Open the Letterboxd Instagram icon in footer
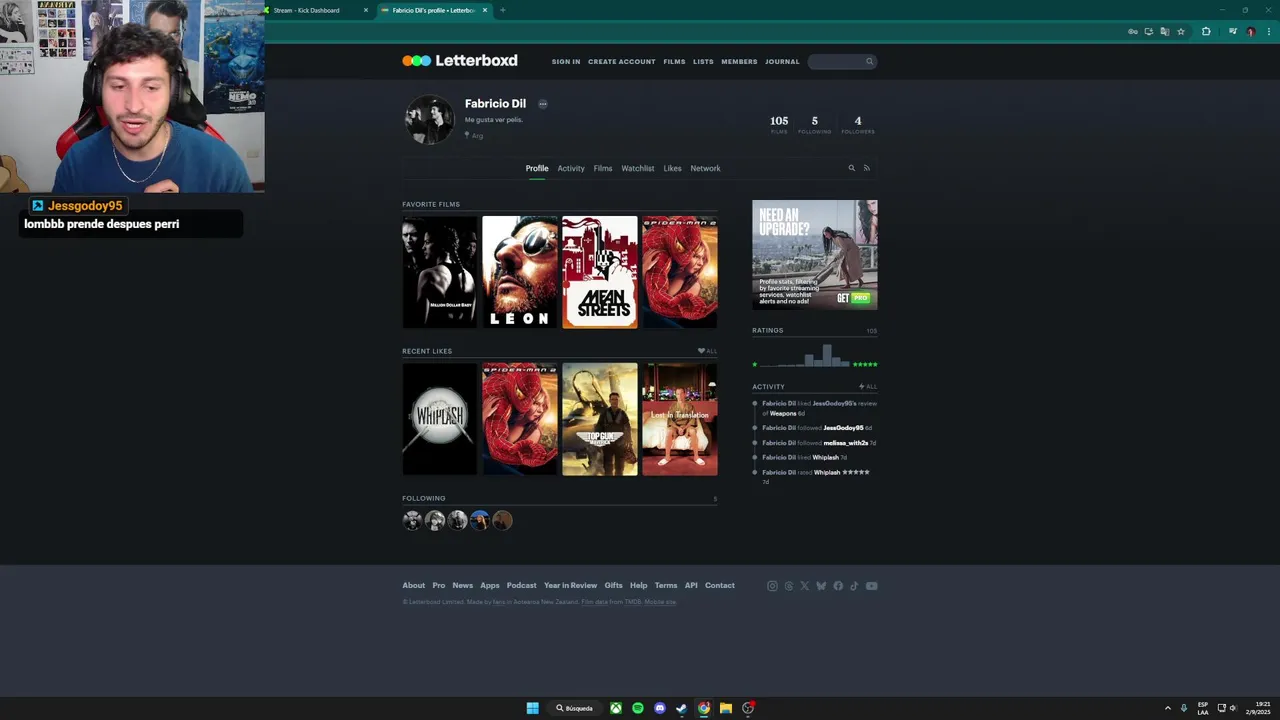Viewport: 1280px width, 720px height. (772, 586)
